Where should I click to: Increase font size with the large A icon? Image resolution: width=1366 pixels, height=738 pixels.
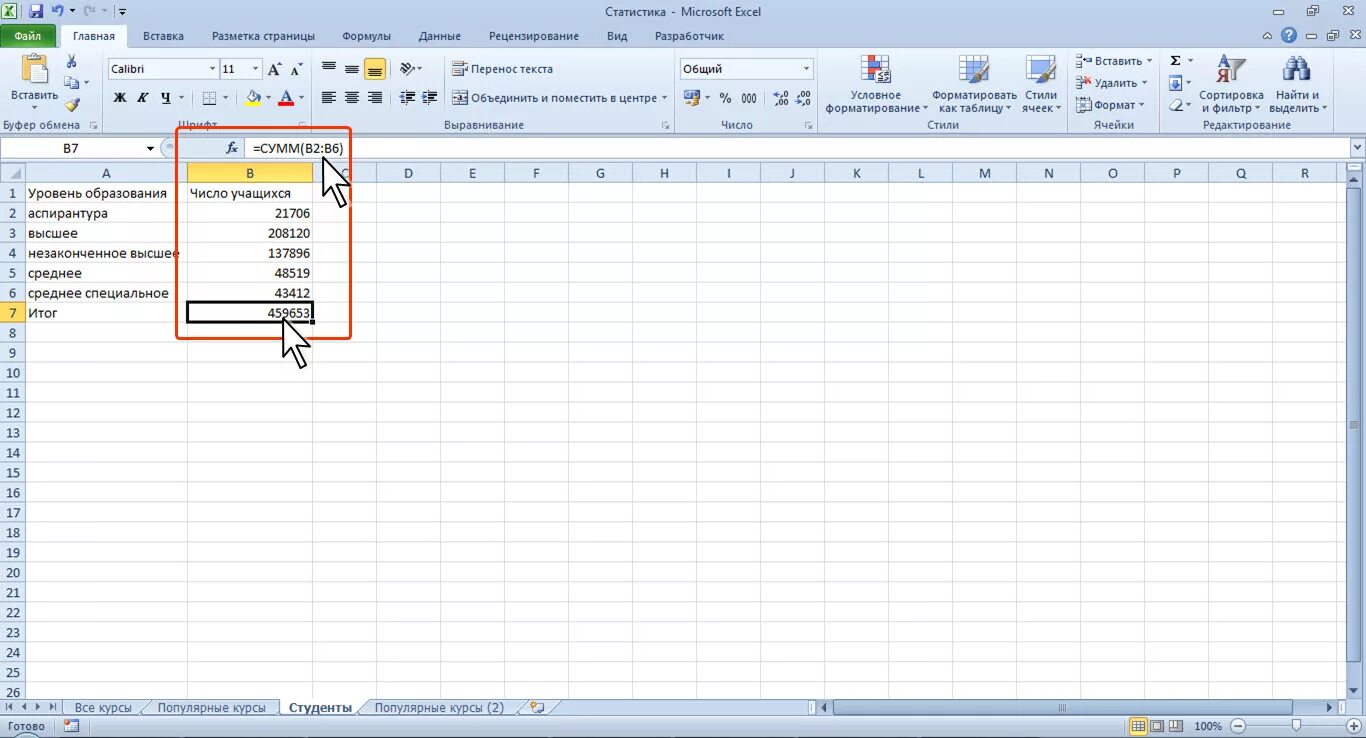[x=274, y=69]
